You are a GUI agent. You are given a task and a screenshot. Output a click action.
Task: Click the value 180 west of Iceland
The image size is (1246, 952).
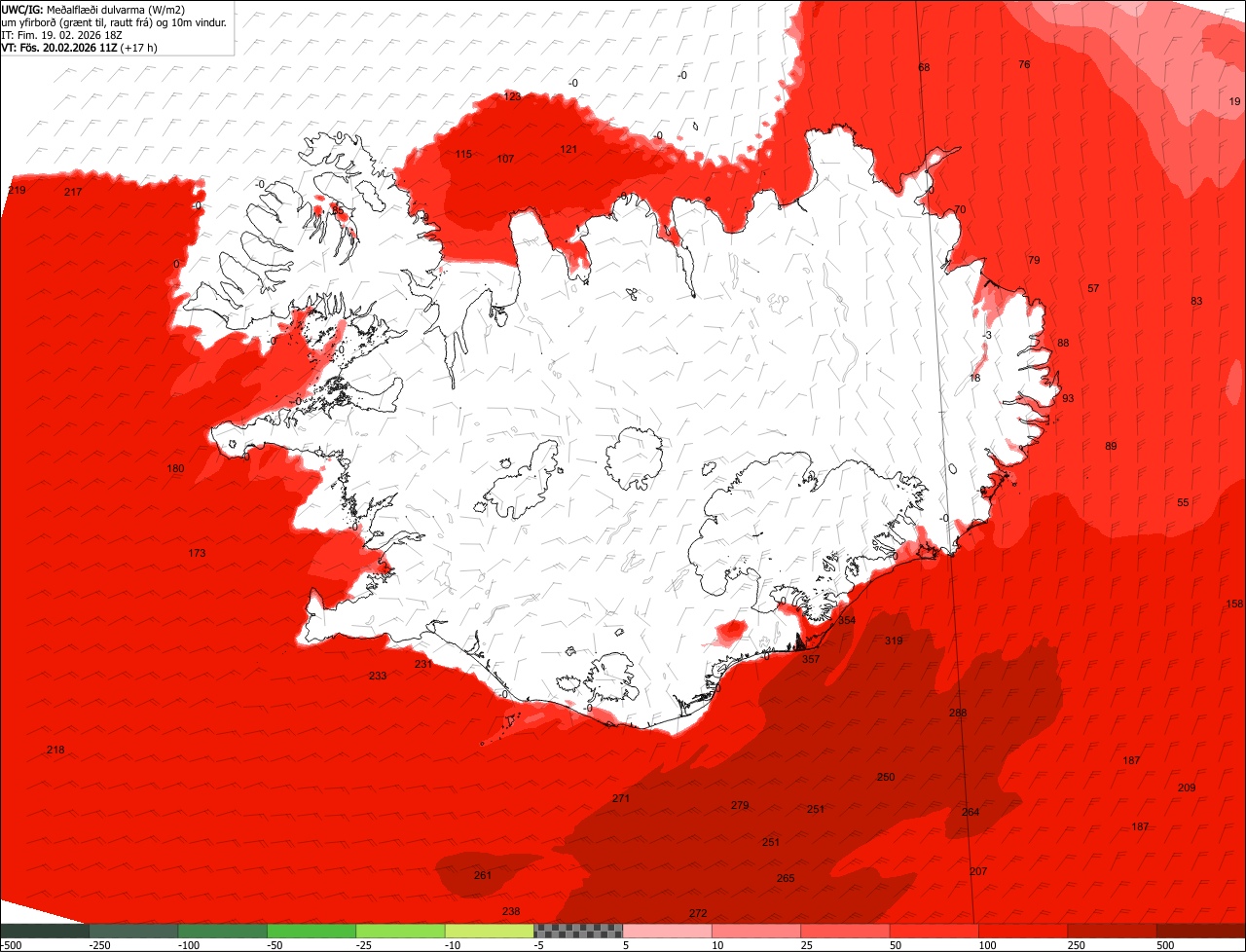click(x=175, y=469)
